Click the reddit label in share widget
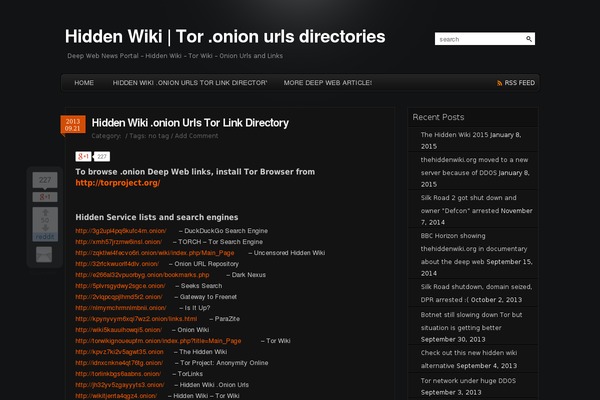The height and width of the screenshot is (400, 600). click(45, 237)
